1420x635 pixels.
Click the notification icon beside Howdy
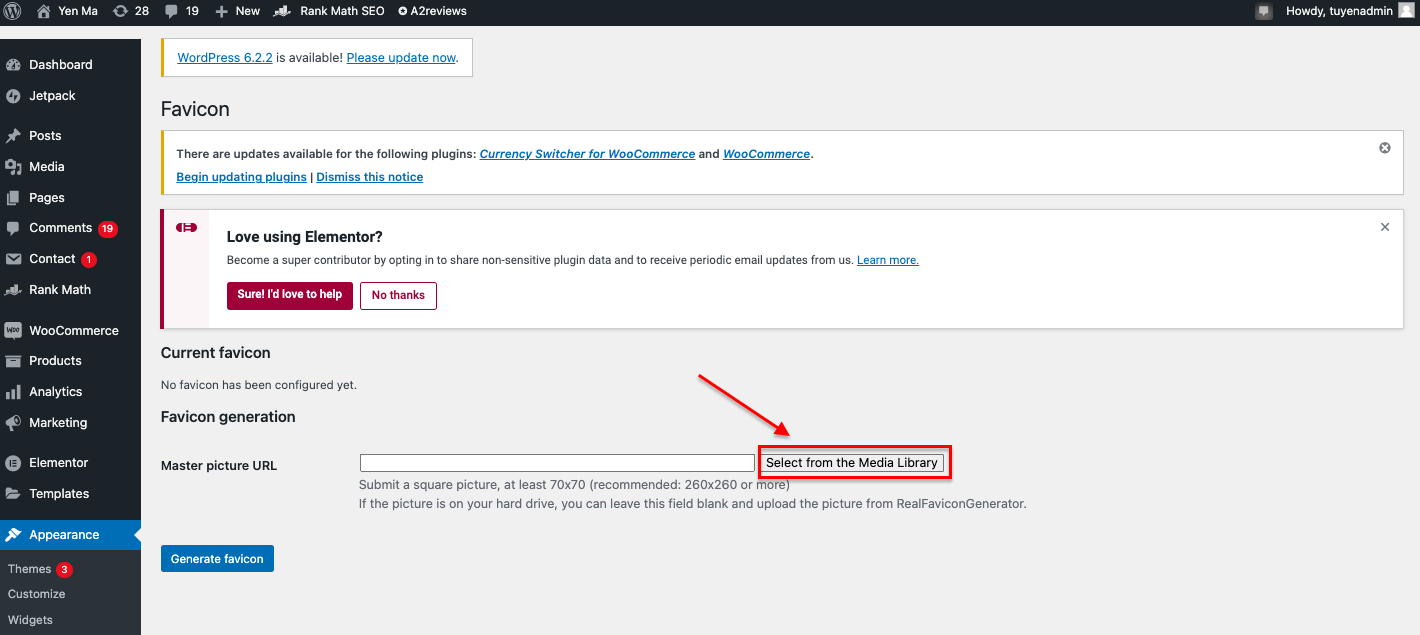(x=1264, y=11)
